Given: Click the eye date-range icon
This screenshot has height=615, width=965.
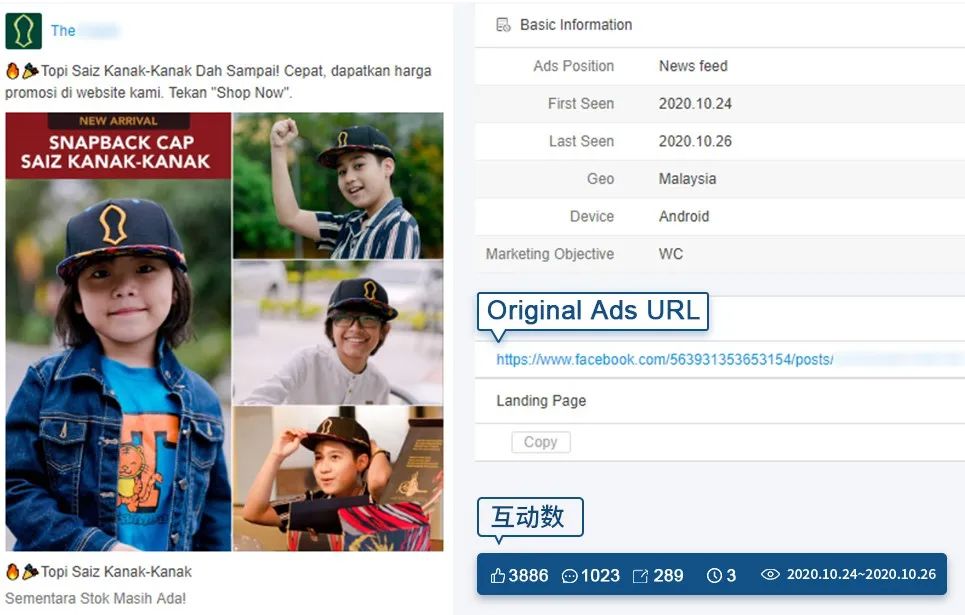Looking at the screenshot, I should tap(770, 575).
